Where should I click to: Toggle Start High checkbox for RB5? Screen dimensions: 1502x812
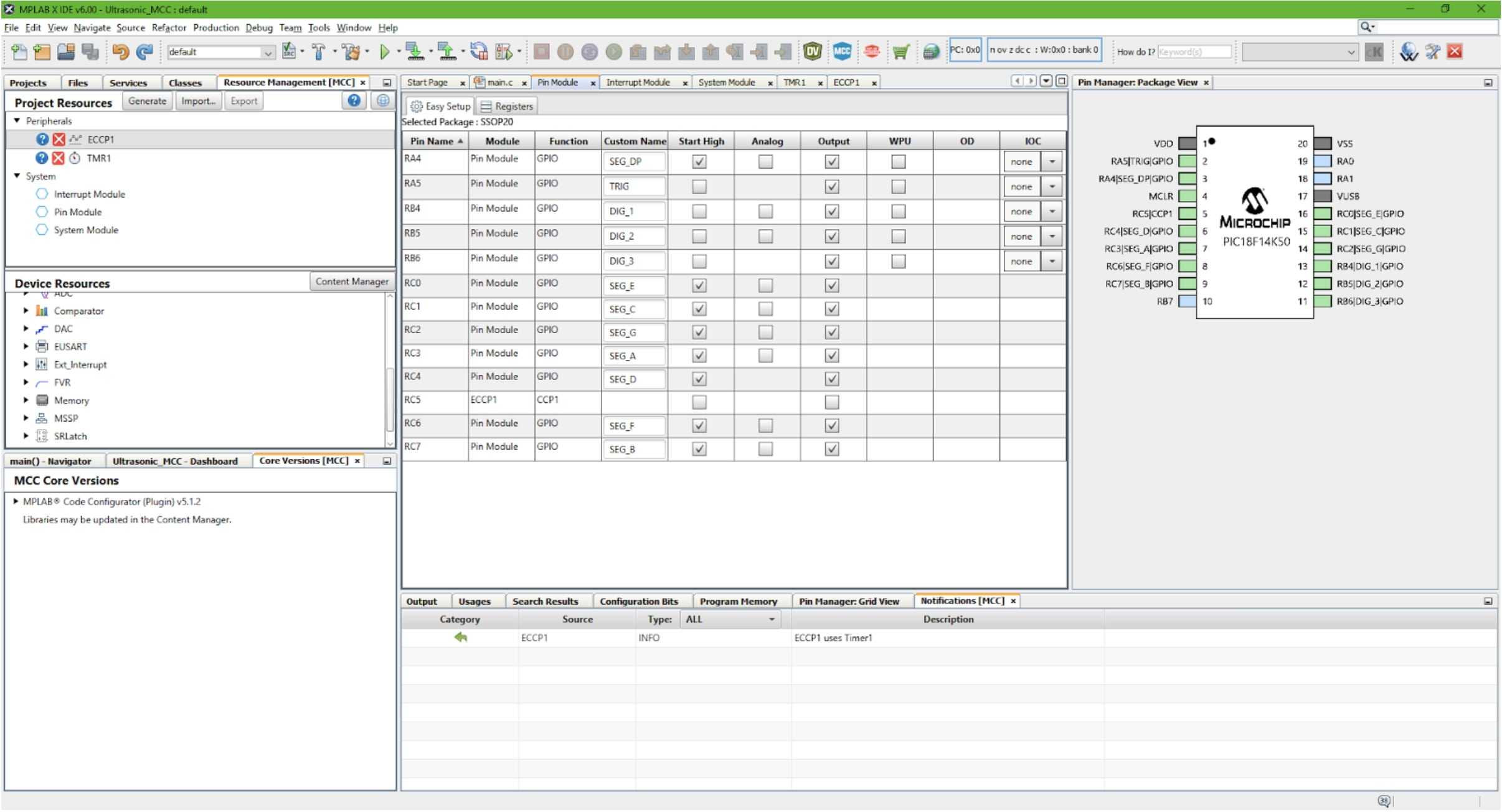click(699, 237)
